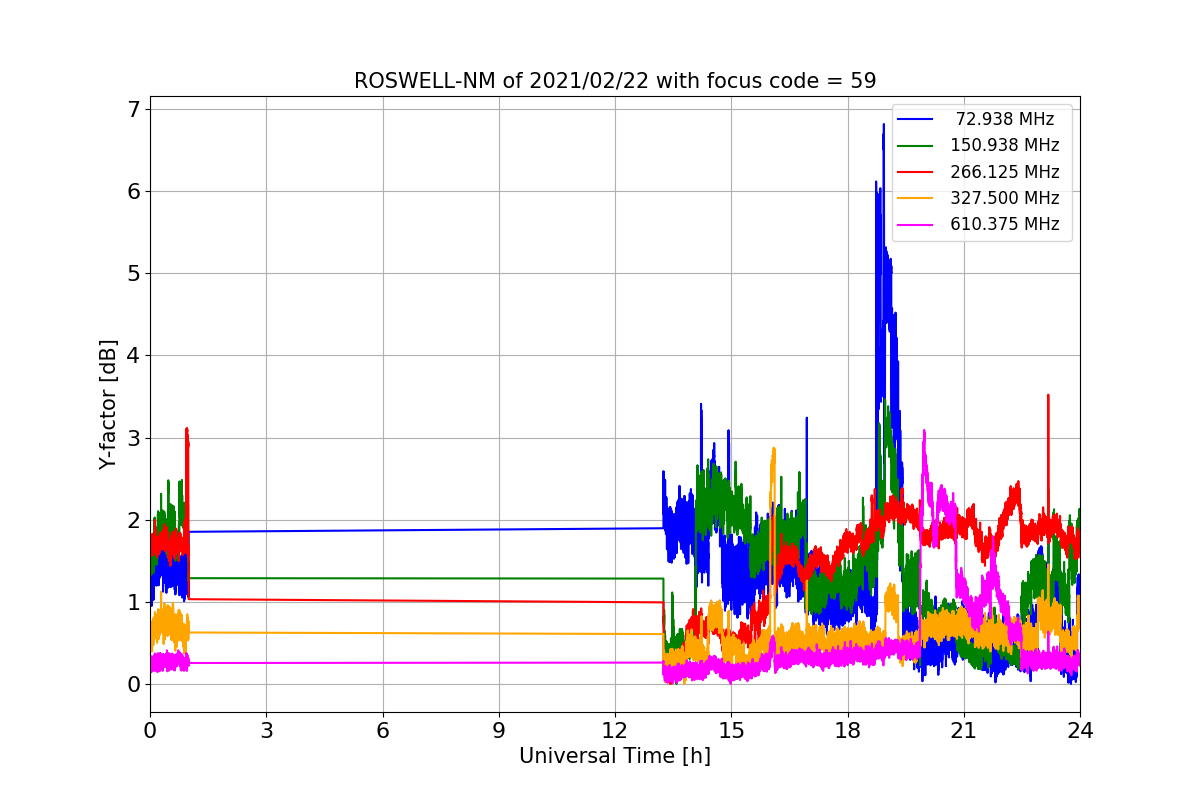Click the blue line sample in the legend
The height and width of the screenshot is (800, 1200).
tap(915, 119)
